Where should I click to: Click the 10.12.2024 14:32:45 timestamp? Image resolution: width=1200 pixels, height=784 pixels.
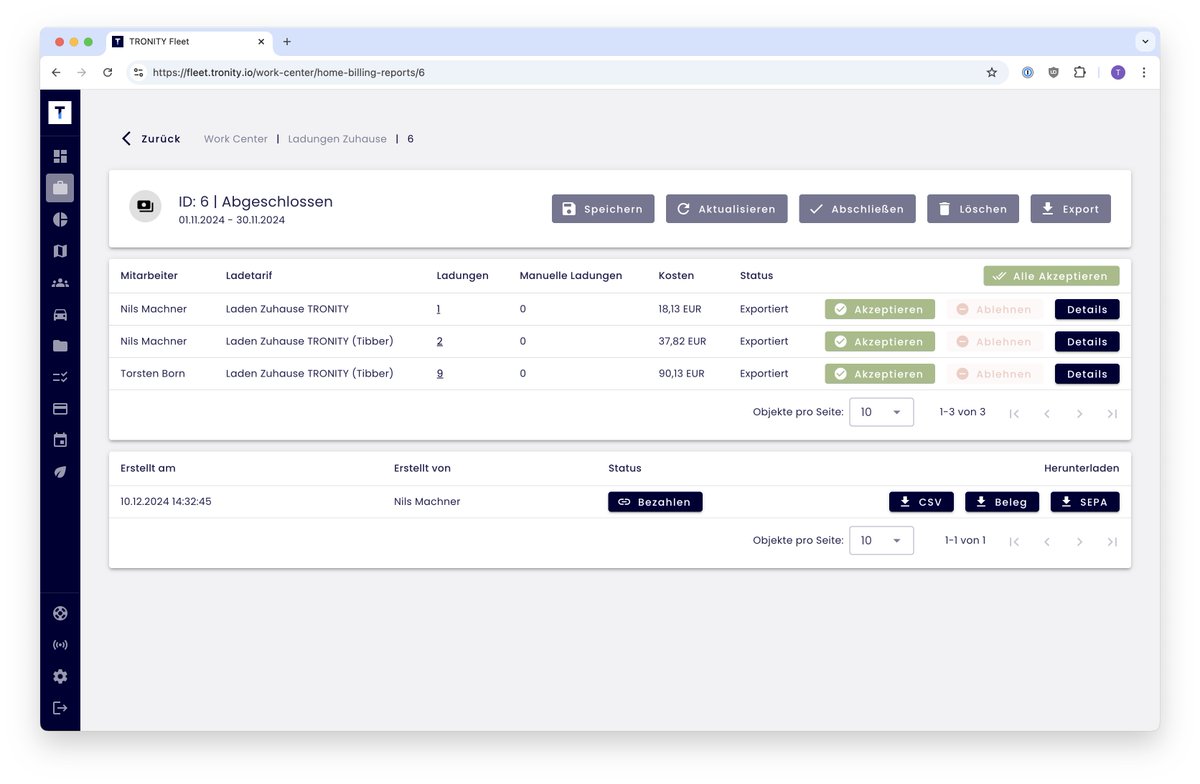(166, 502)
